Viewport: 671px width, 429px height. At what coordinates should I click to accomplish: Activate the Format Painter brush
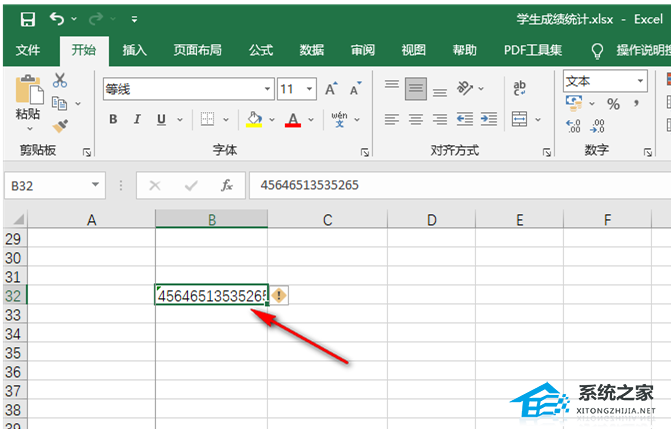(x=60, y=126)
